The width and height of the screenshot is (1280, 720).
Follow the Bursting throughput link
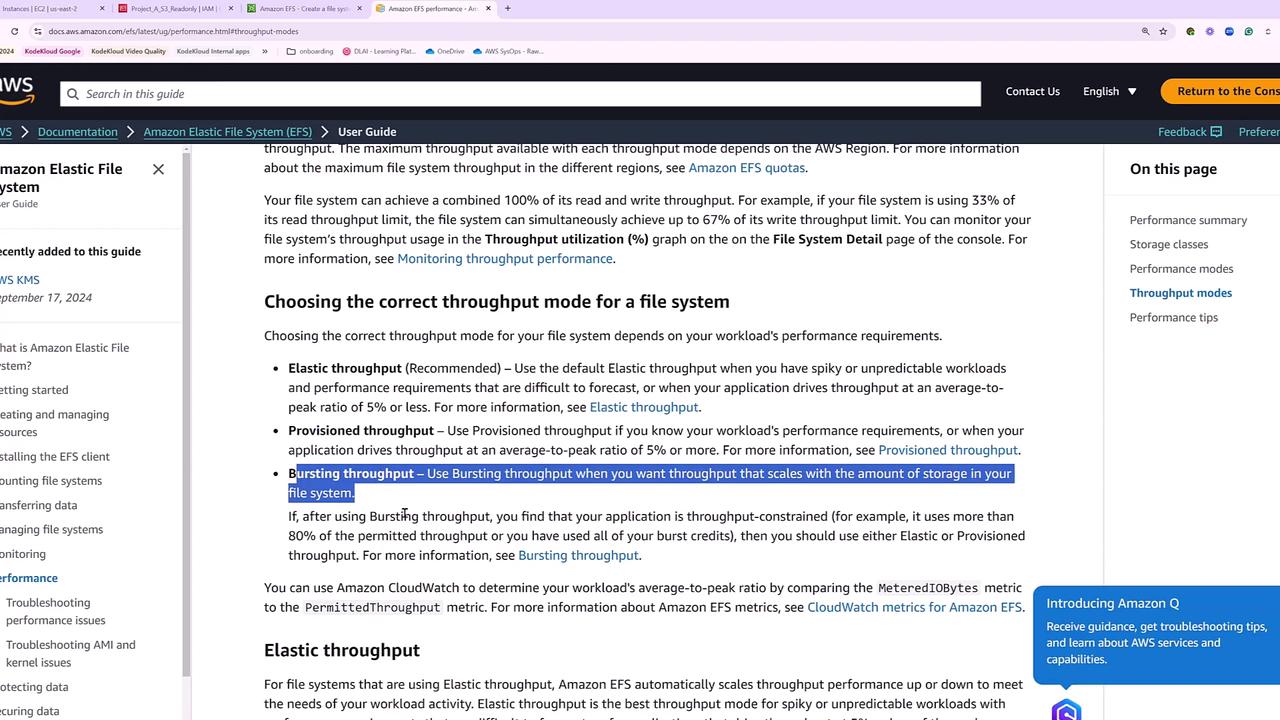point(578,555)
